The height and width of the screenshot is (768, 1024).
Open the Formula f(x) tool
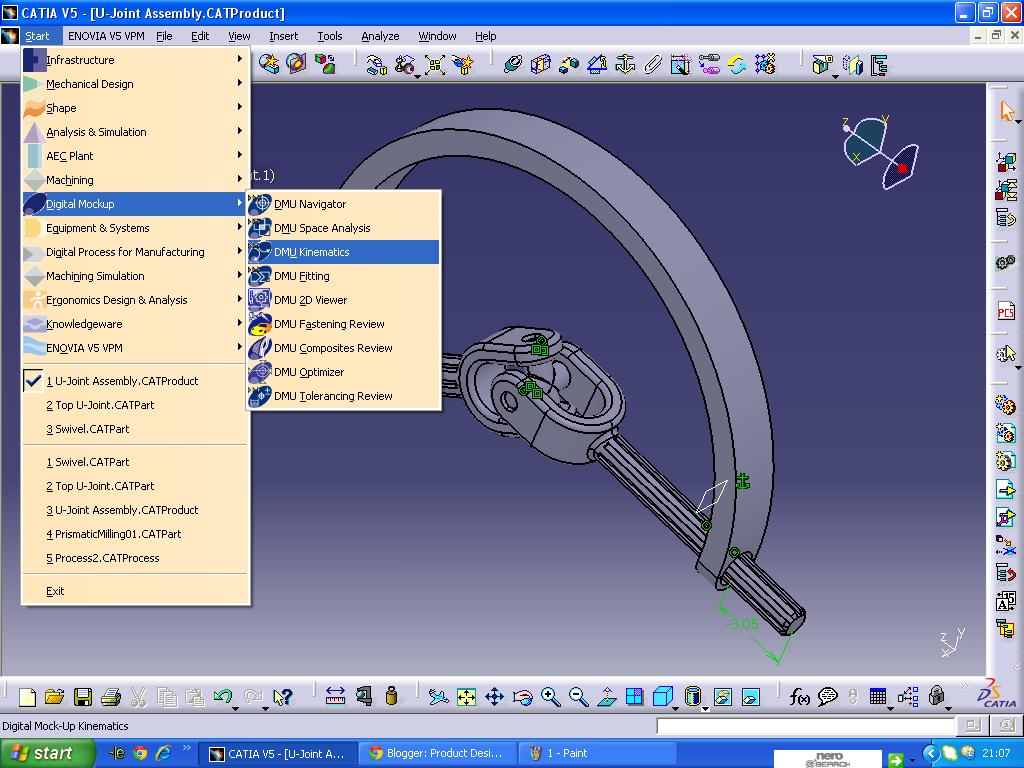[799, 695]
